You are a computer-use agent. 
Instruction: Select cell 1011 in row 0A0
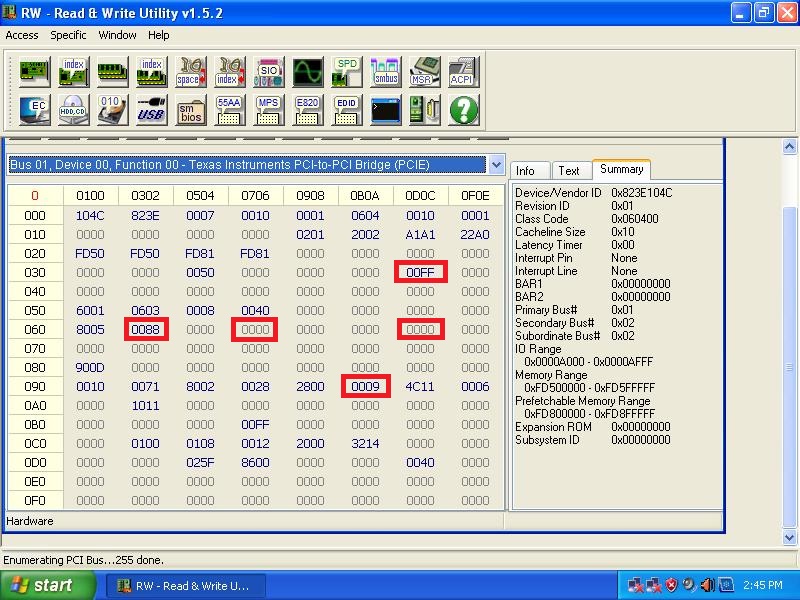coord(145,406)
